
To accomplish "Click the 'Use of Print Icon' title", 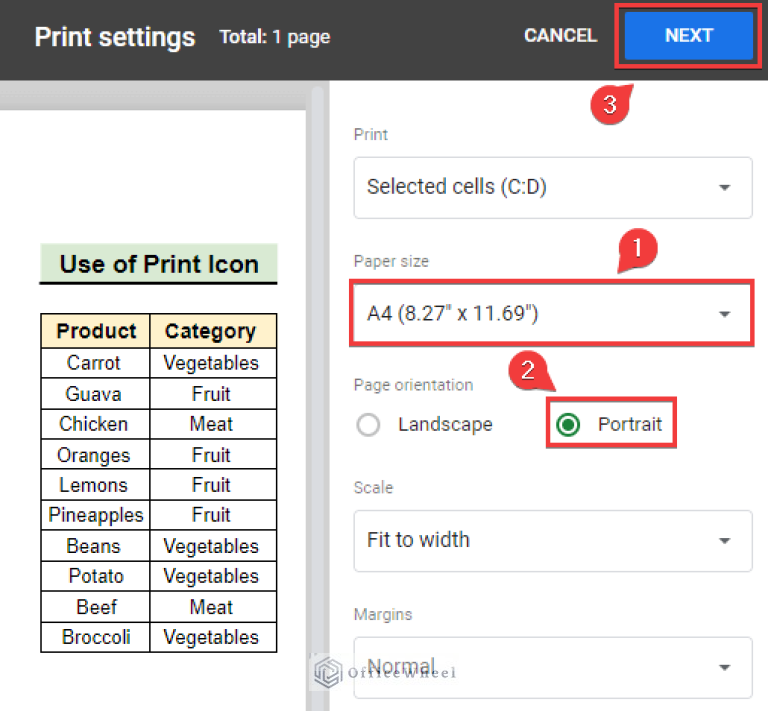I will tap(158, 265).
